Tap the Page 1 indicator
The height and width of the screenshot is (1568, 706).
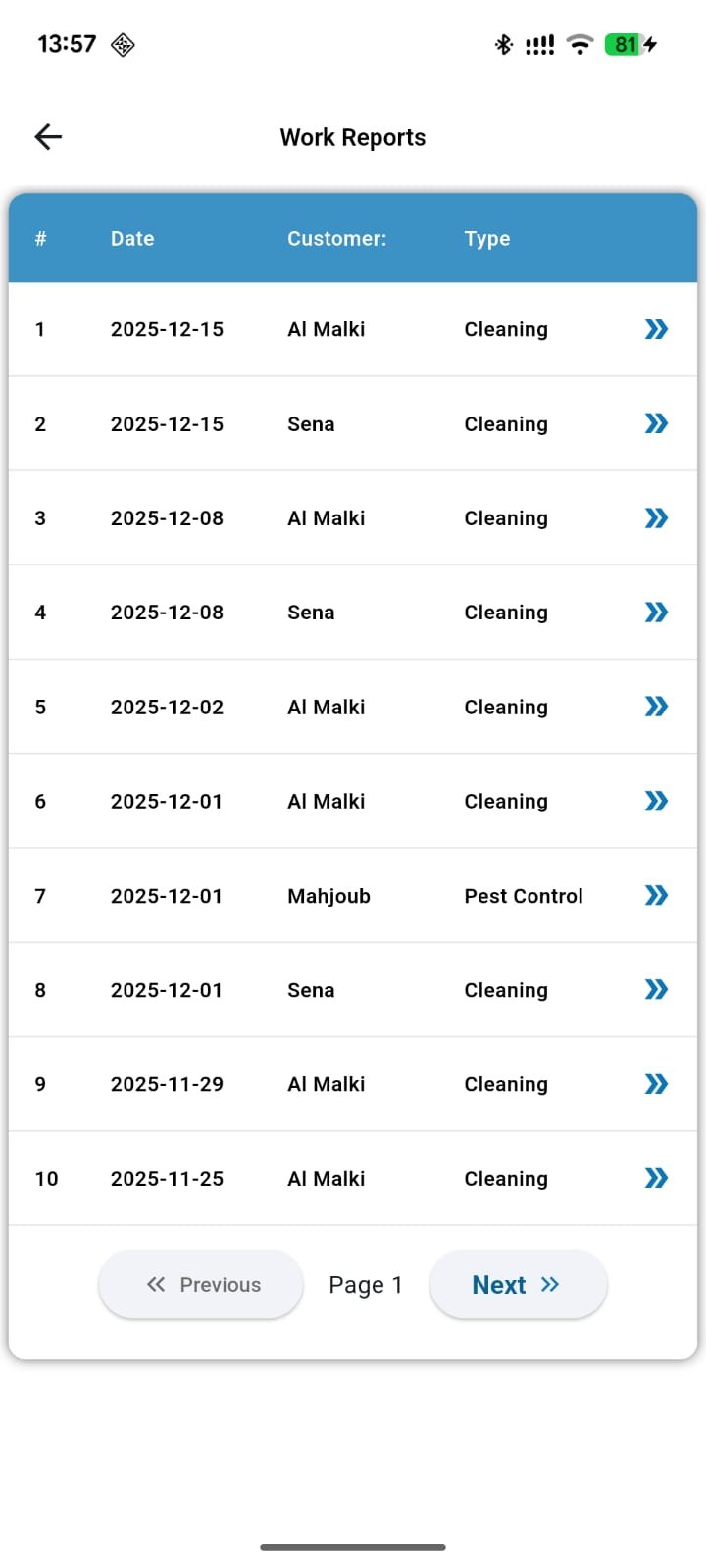pyautogui.click(x=366, y=1285)
